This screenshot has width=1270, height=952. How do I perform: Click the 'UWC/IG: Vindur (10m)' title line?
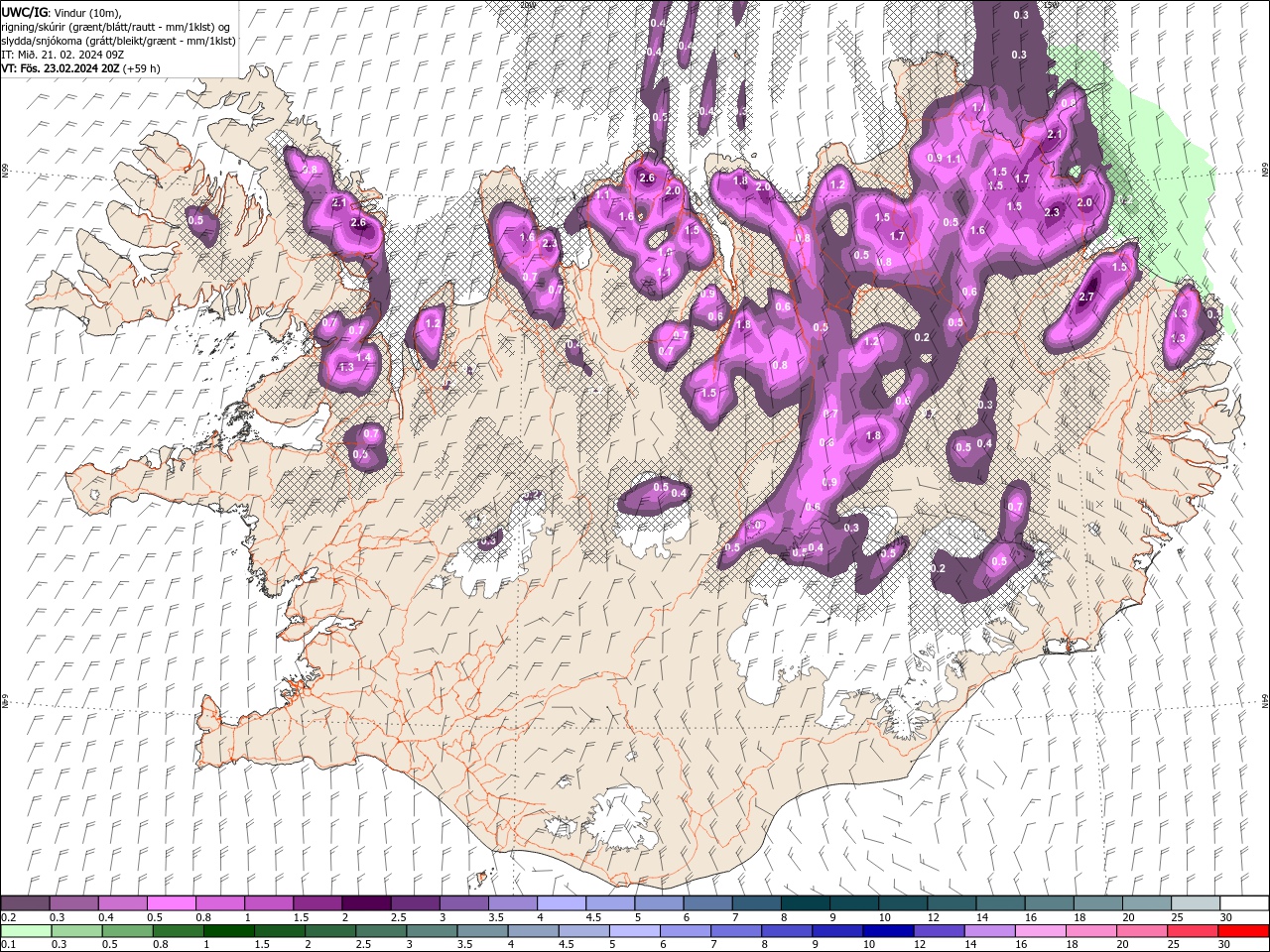click(x=61, y=12)
